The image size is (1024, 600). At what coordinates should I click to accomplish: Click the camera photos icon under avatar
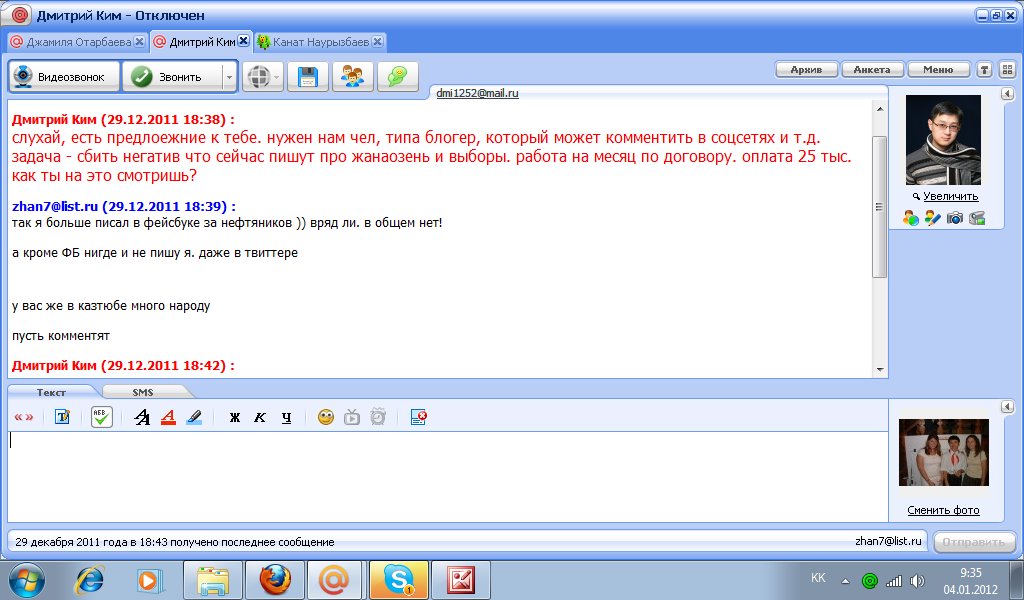954,218
